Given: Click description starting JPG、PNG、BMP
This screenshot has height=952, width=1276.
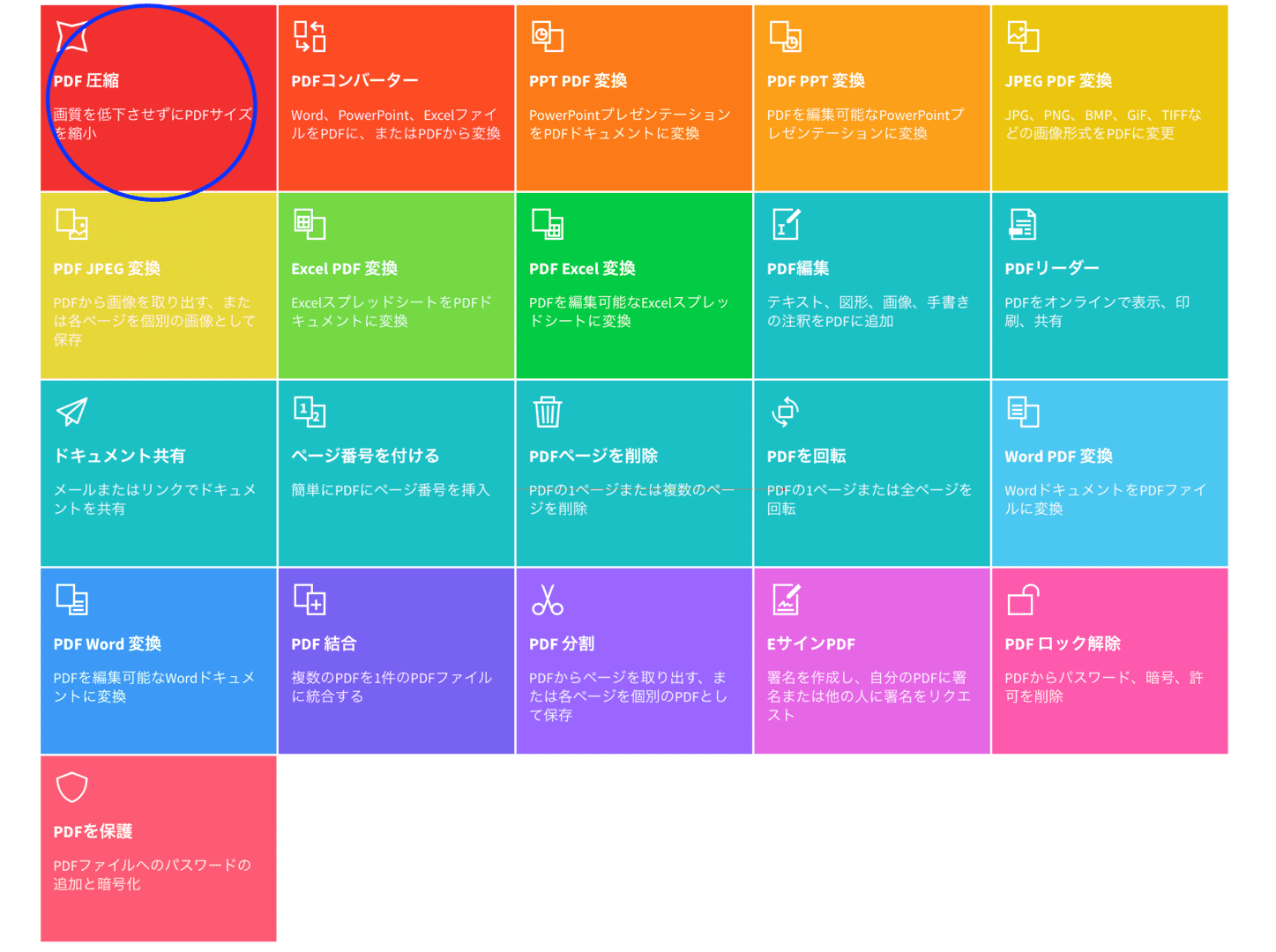Looking at the screenshot, I should point(1103,124).
